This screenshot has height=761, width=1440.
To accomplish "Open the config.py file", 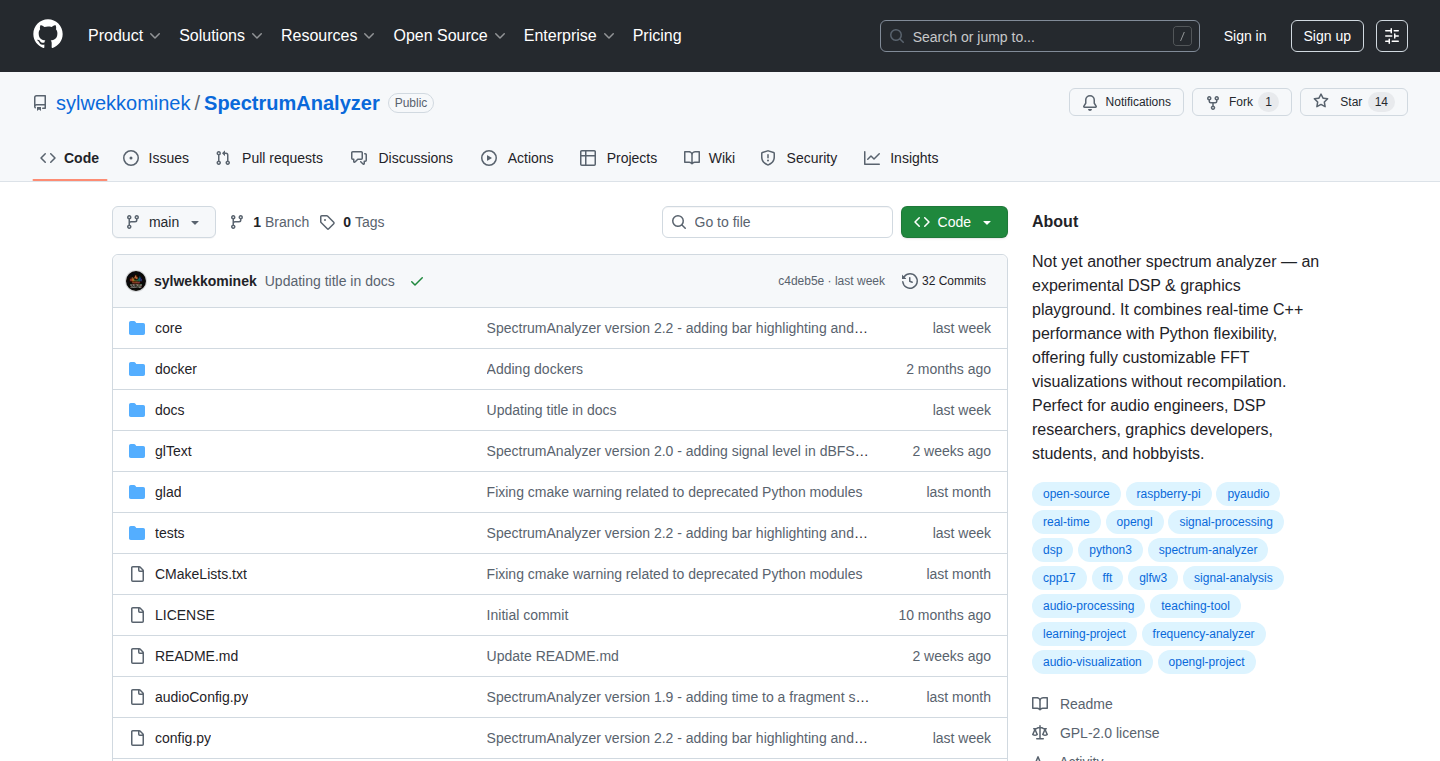I will [183, 738].
